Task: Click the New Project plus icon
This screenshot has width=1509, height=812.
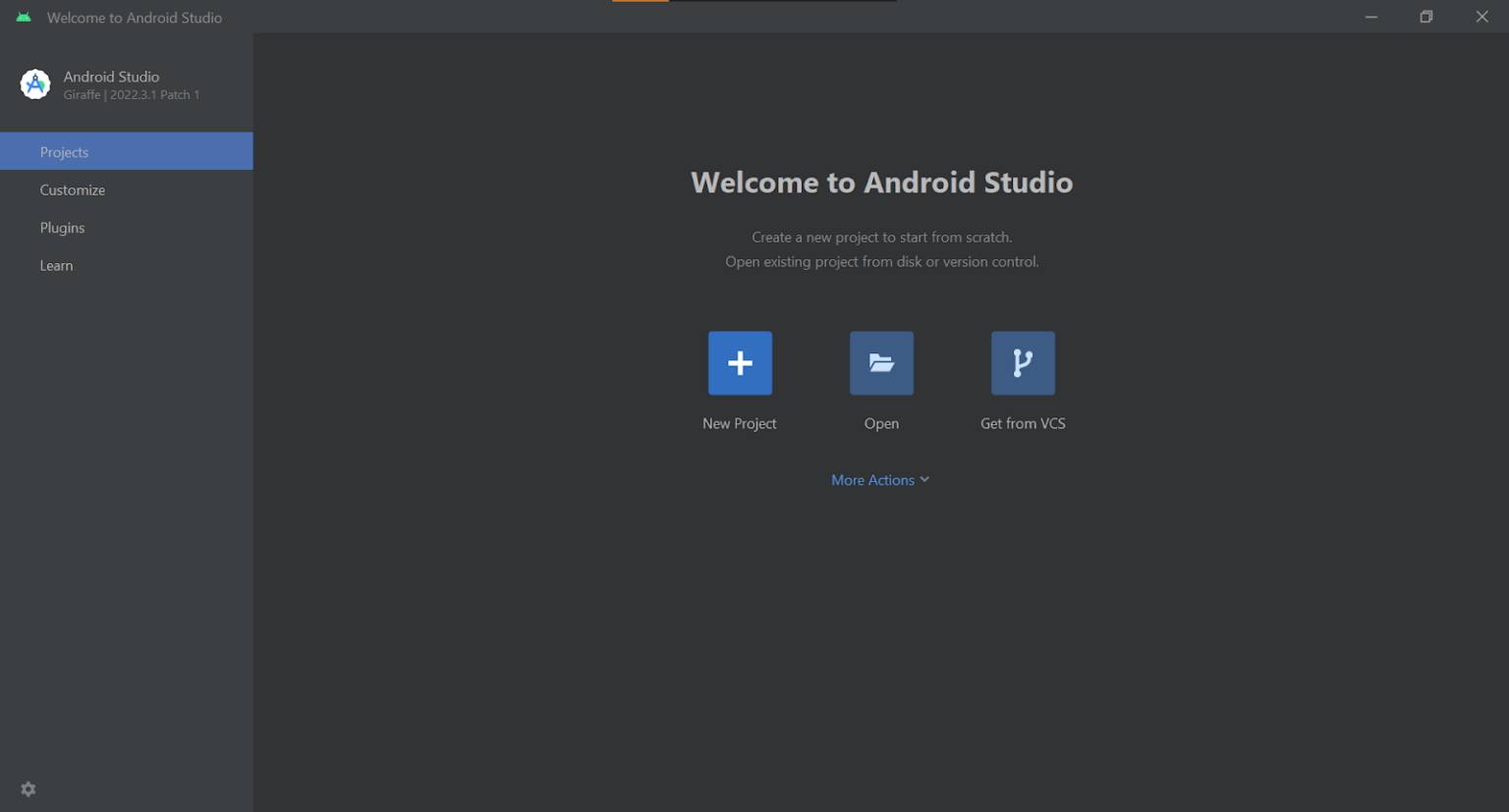Action: tap(740, 363)
